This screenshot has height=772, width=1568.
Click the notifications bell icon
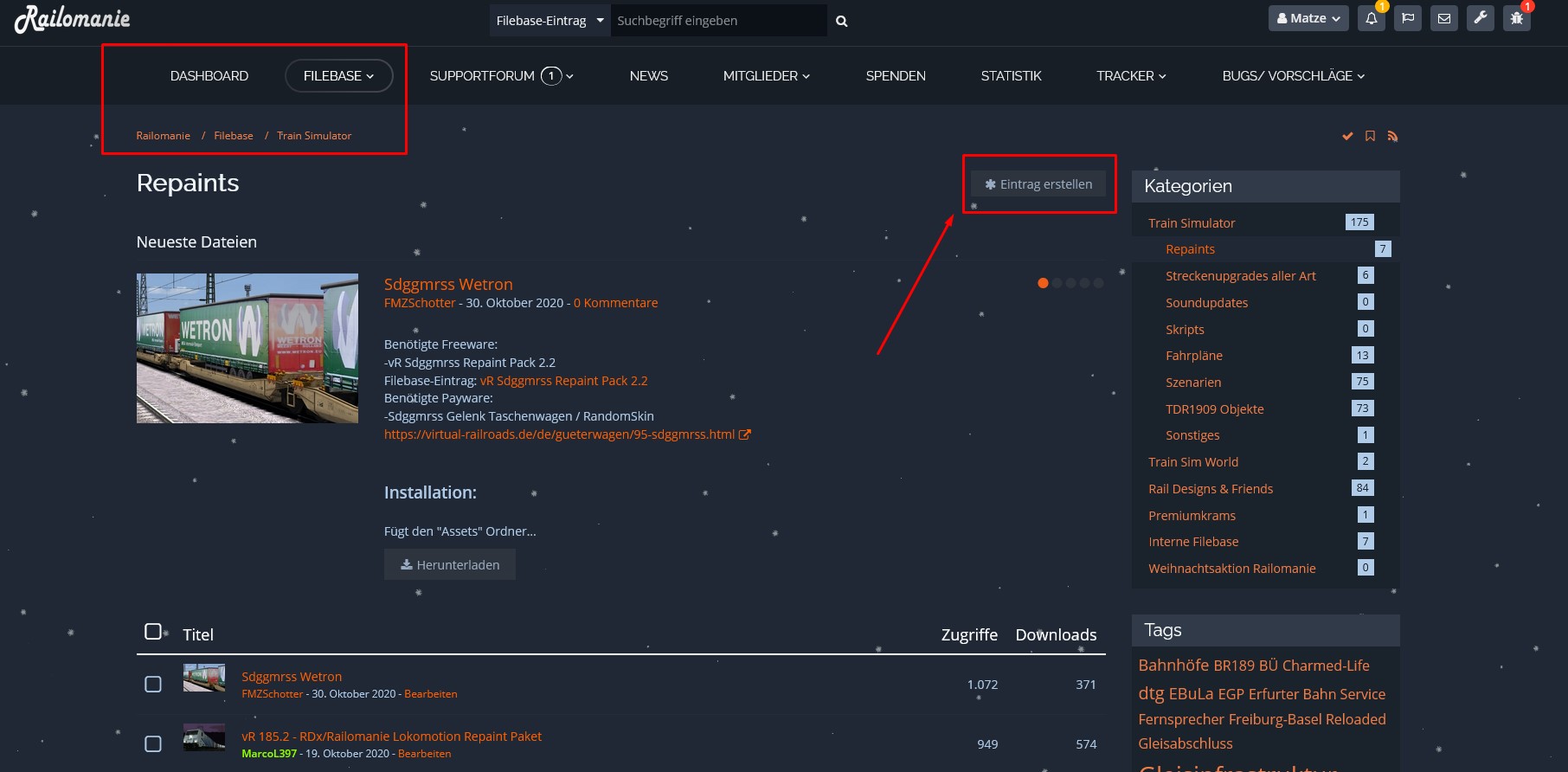coord(1372,18)
